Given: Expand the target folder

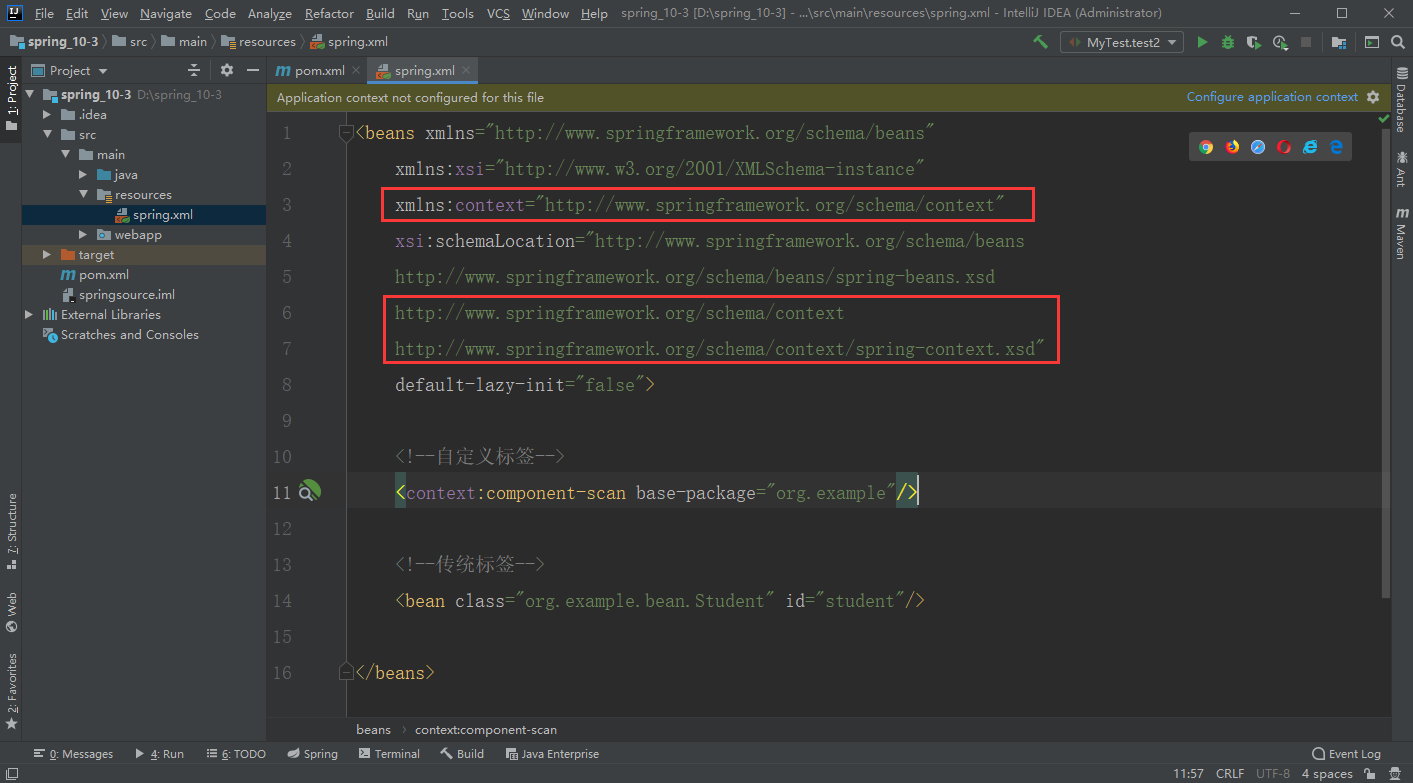Looking at the screenshot, I should (x=47, y=254).
